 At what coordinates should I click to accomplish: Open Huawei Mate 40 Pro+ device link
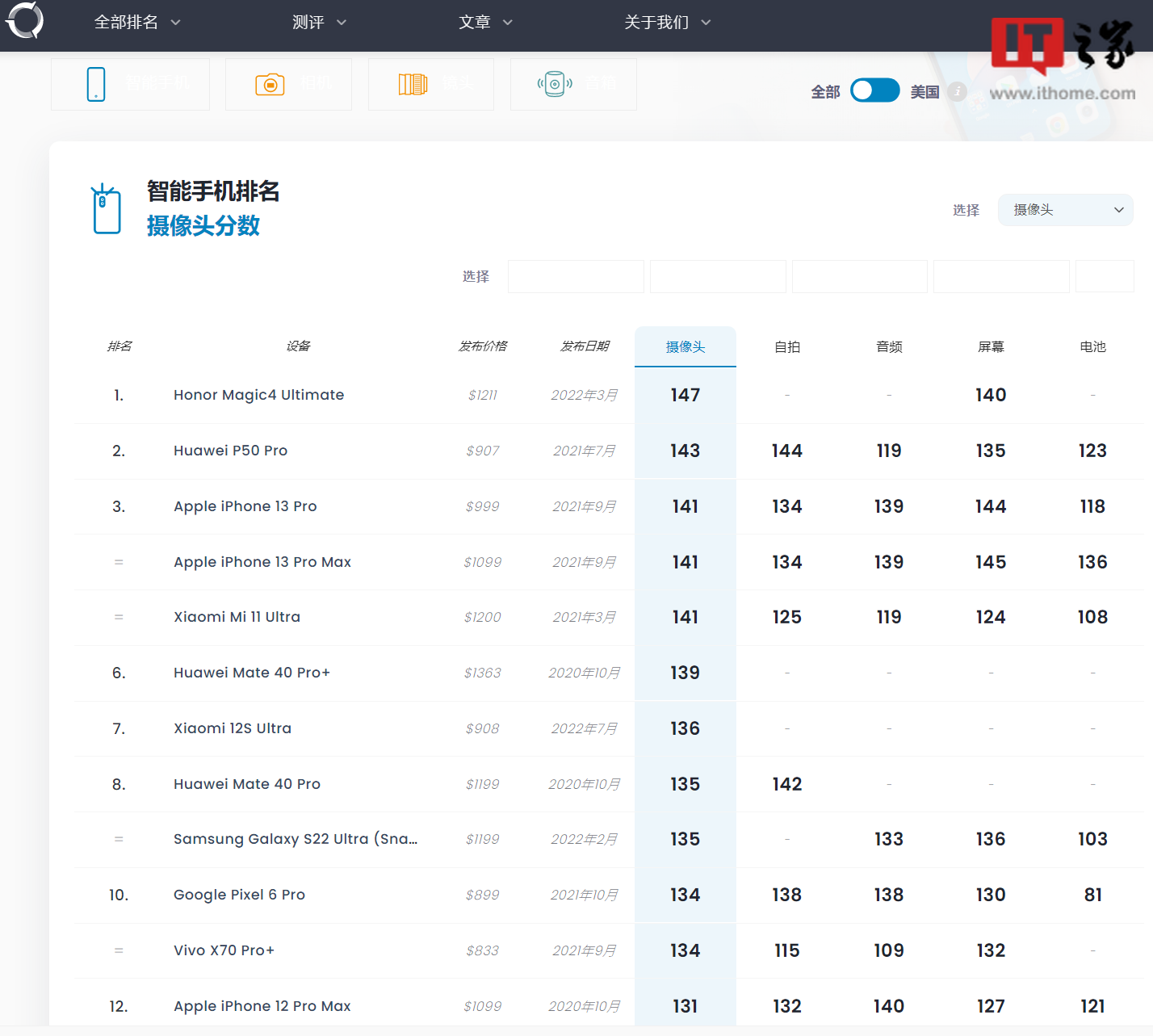click(x=252, y=673)
